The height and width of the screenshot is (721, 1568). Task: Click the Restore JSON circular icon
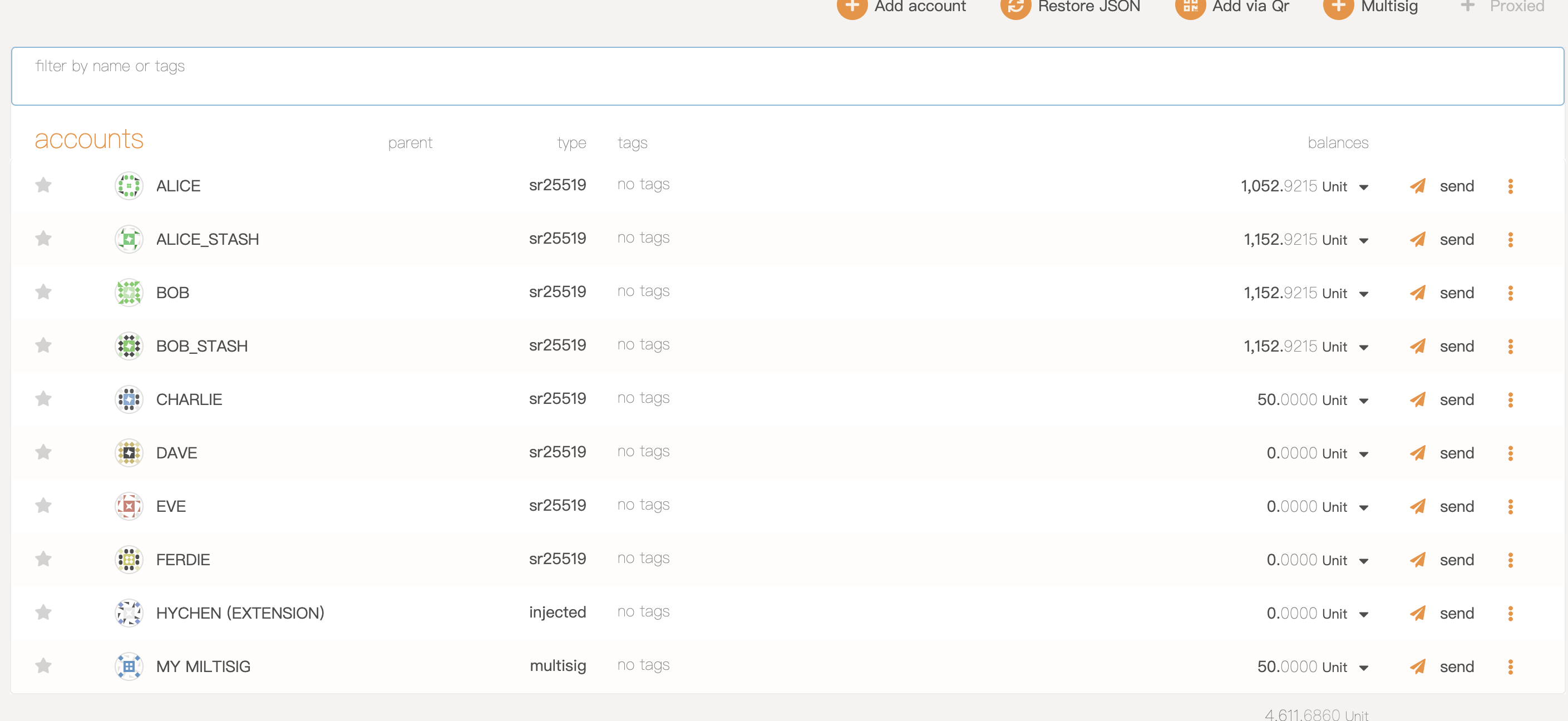(1015, 7)
